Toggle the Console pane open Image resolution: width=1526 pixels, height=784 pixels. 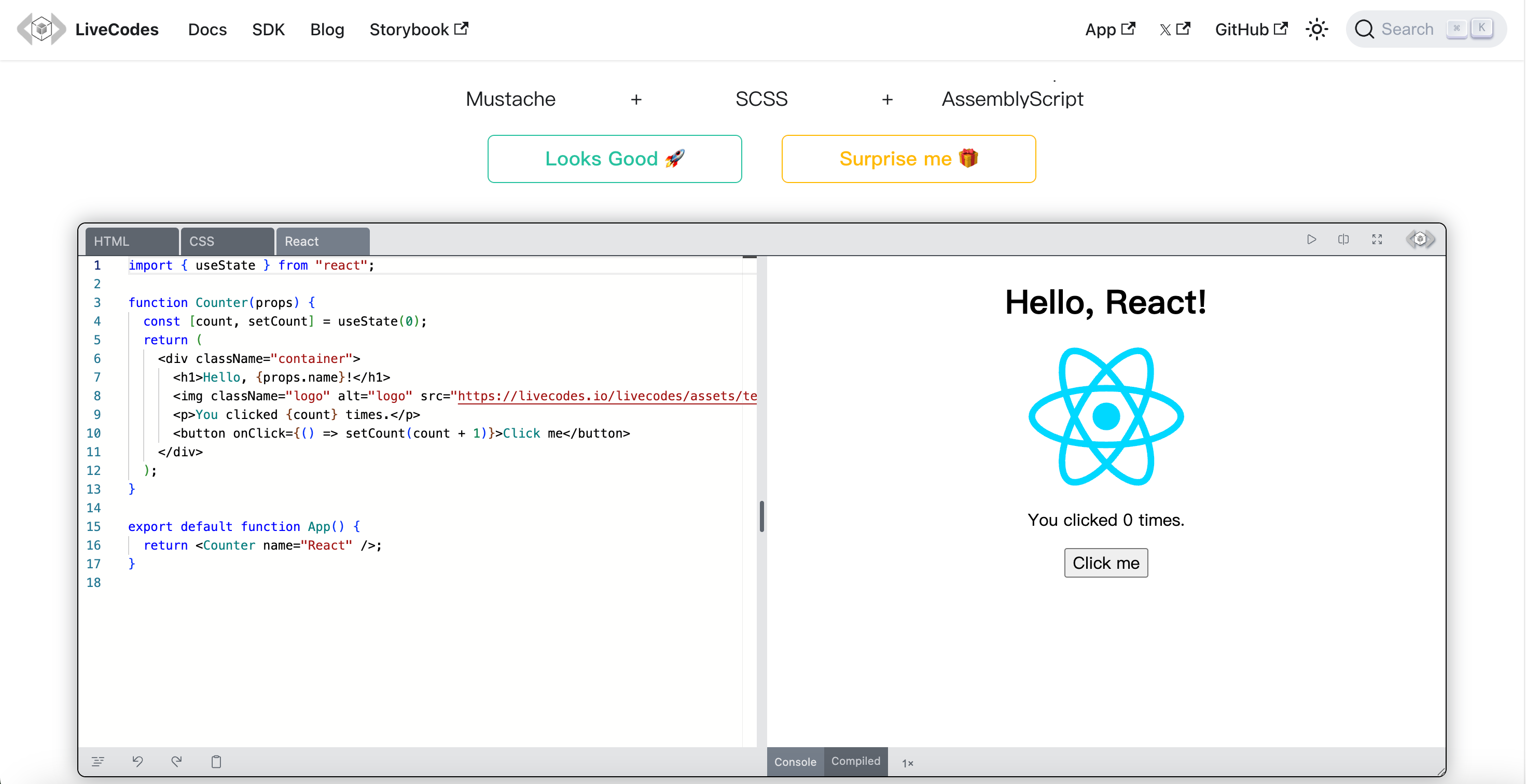coord(795,762)
